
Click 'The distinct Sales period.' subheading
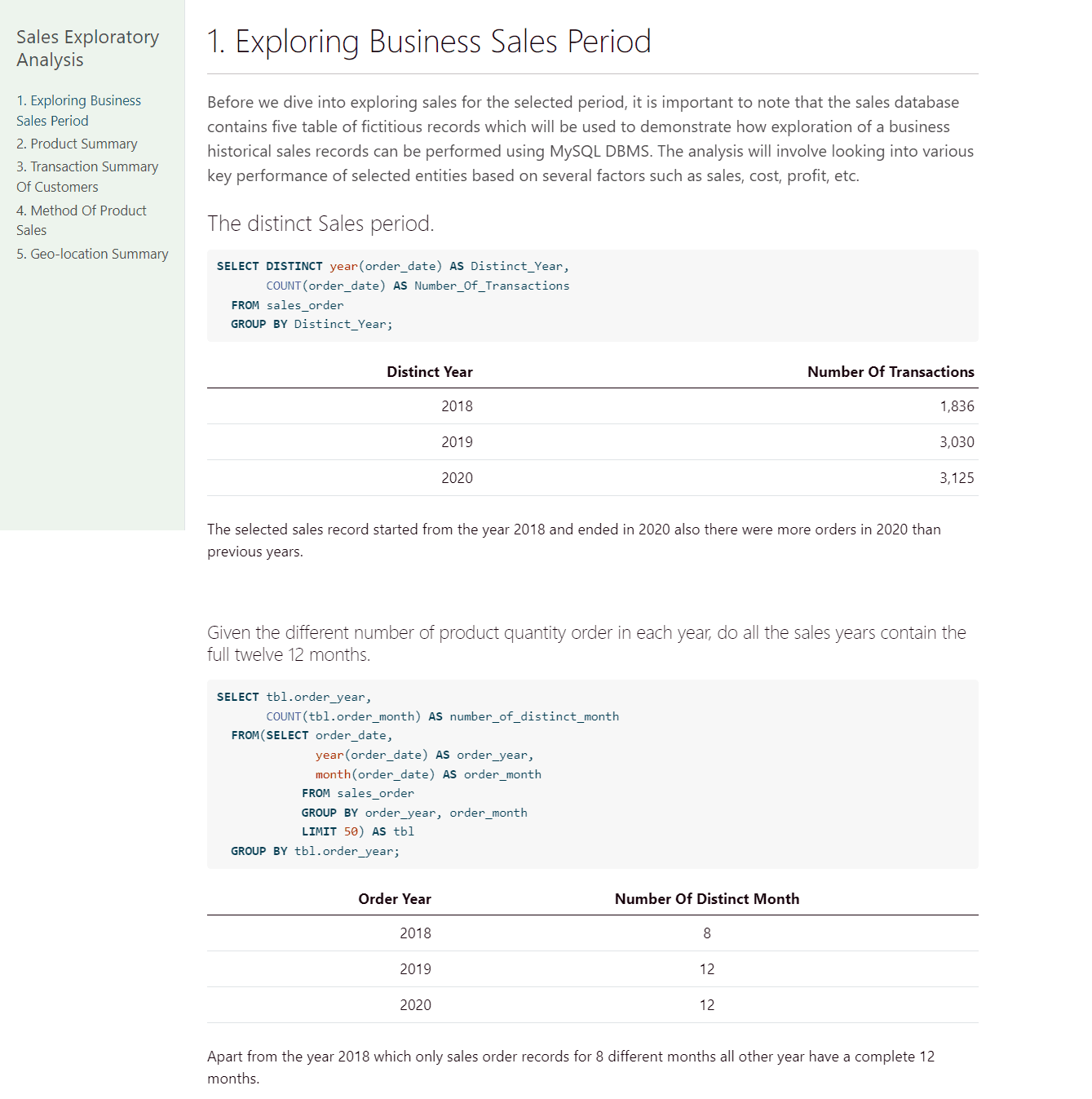click(321, 224)
